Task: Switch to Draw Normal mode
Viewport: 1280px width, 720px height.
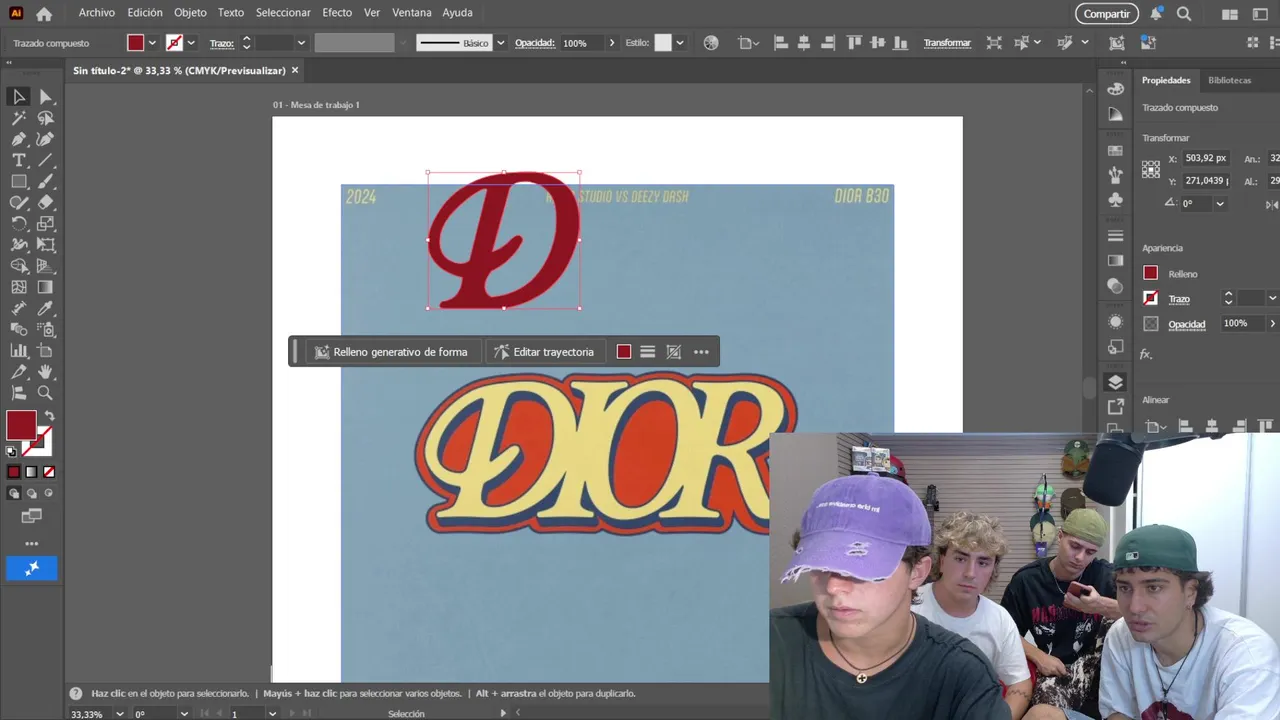Action: coord(14,493)
